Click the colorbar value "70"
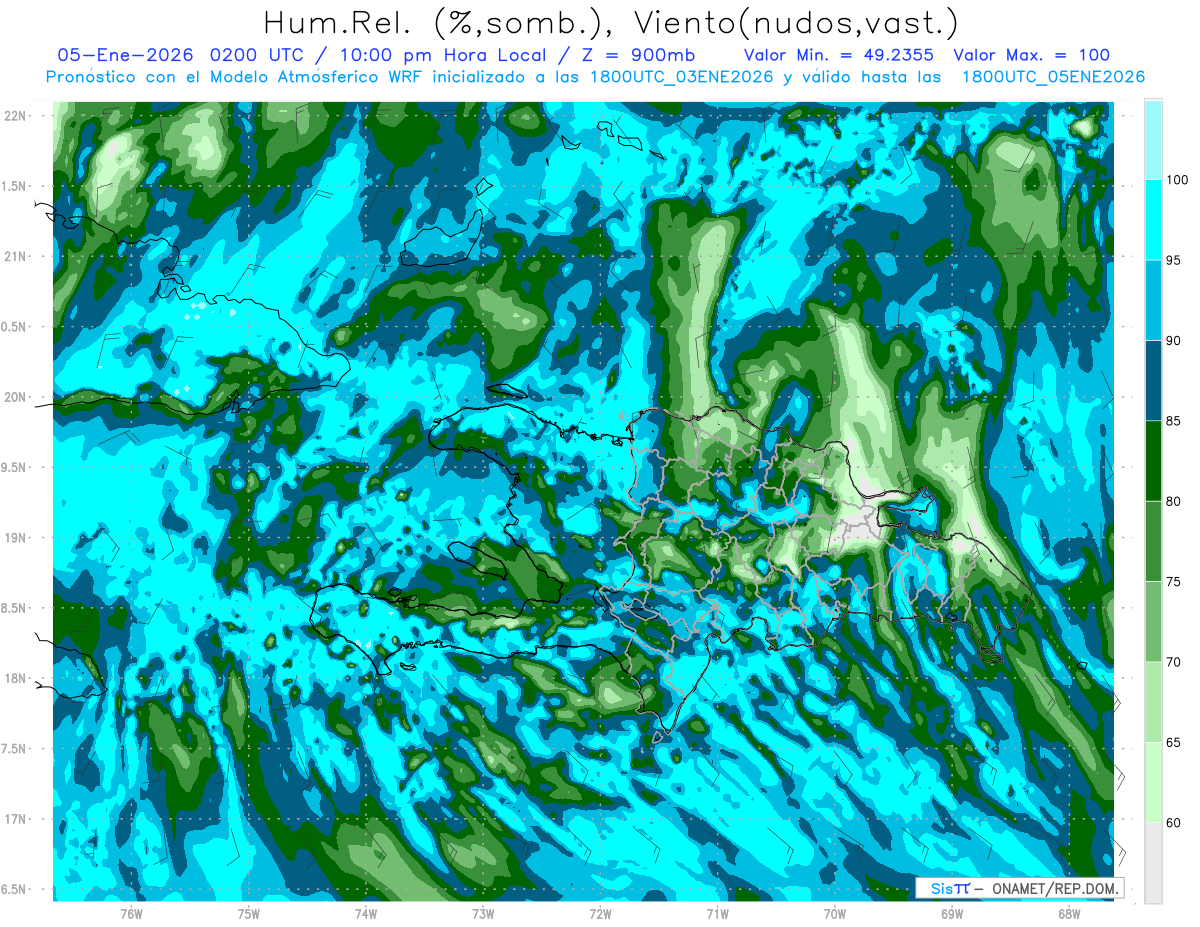1200x927 pixels. tap(1174, 662)
